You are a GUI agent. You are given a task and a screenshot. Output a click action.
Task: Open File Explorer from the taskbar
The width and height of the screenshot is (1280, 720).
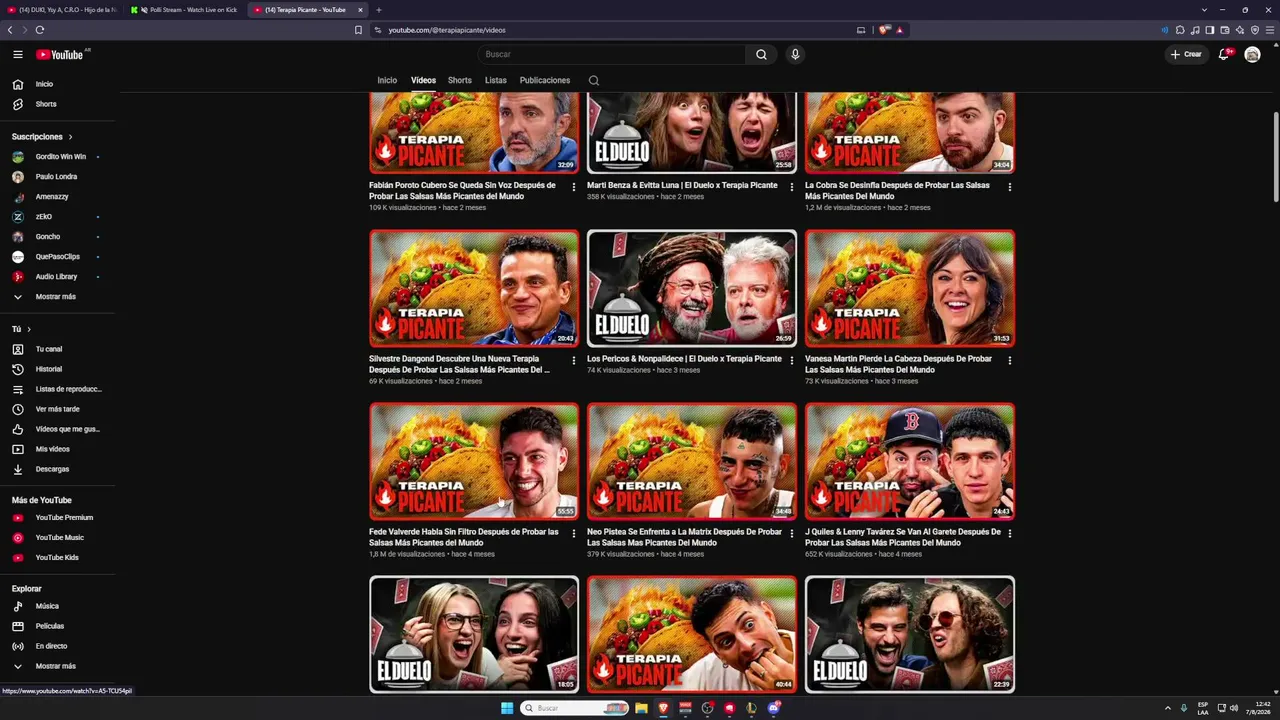[x=641, y=708]
